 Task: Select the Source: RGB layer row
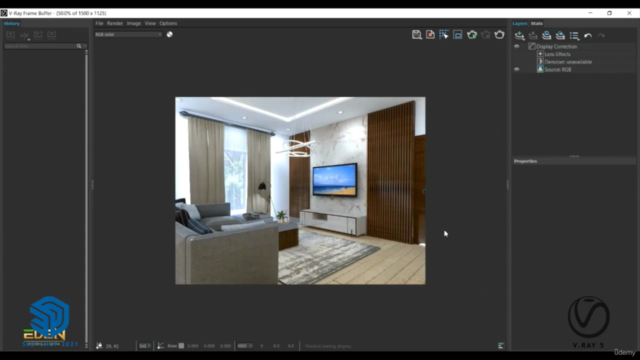(574, 69)
